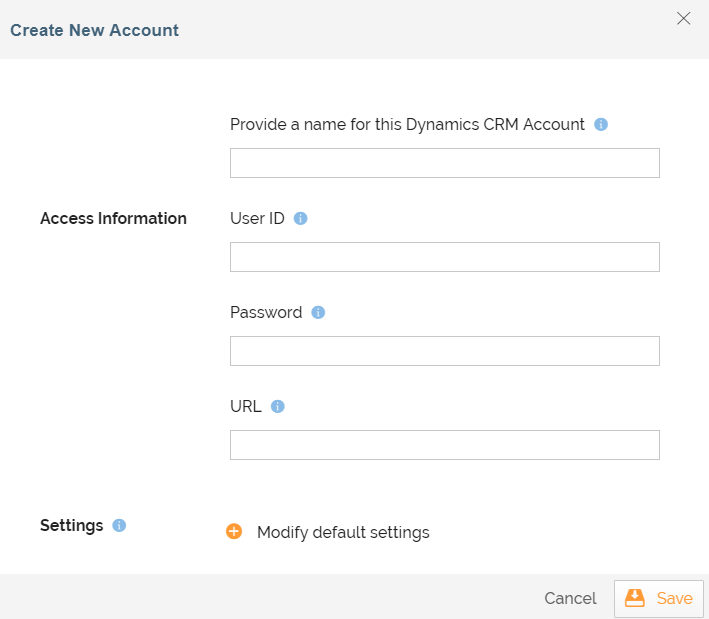The width and height of the screenshot is (709, 619).
Task: Click the Save button label
Action: 674,598
